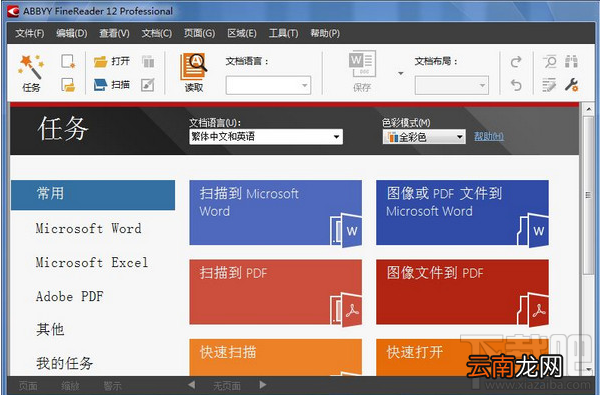Start 图像或 PDF 文件到 Microsoft Word task

point(462,213)
